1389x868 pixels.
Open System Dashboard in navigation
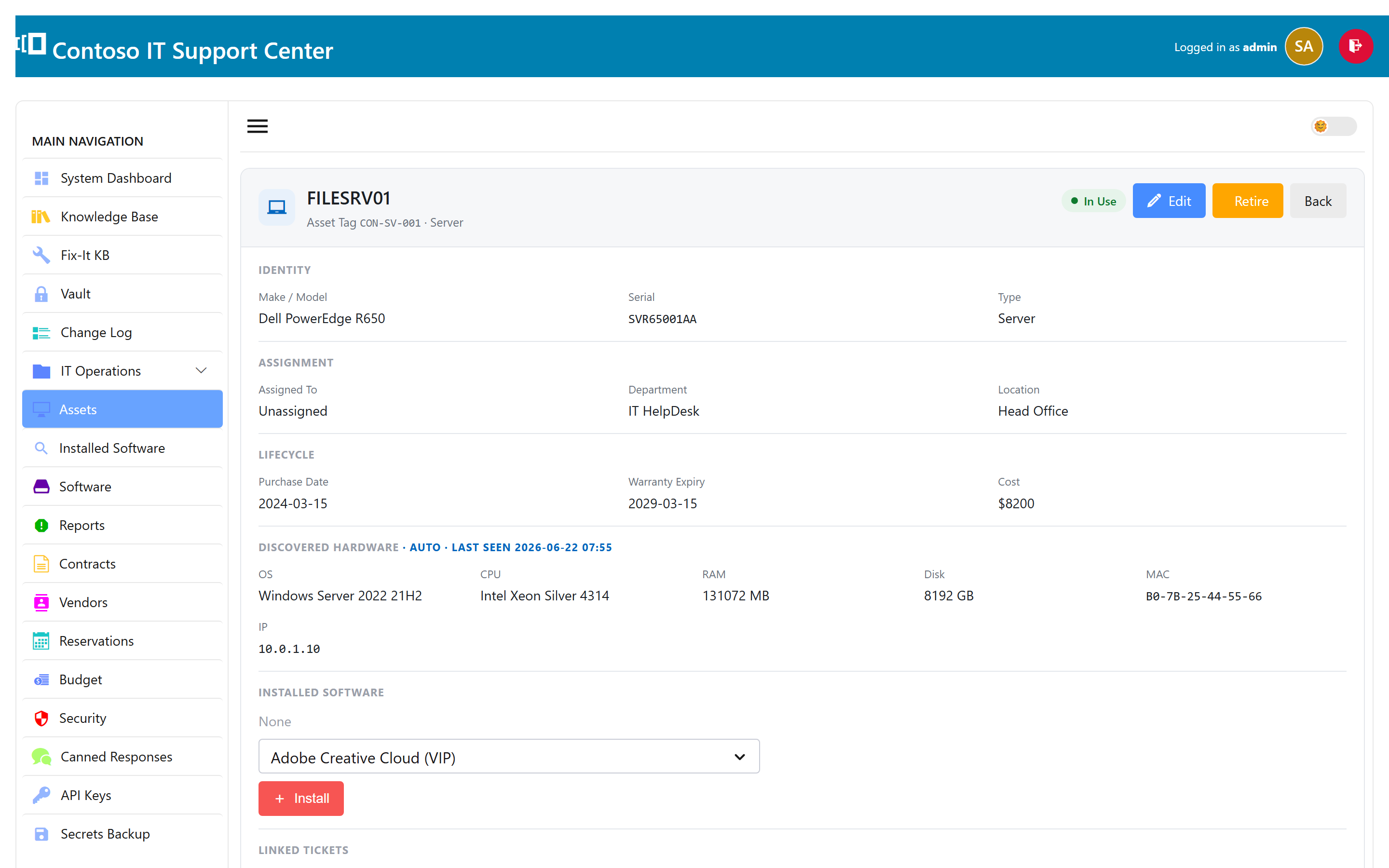click(122, 178)
